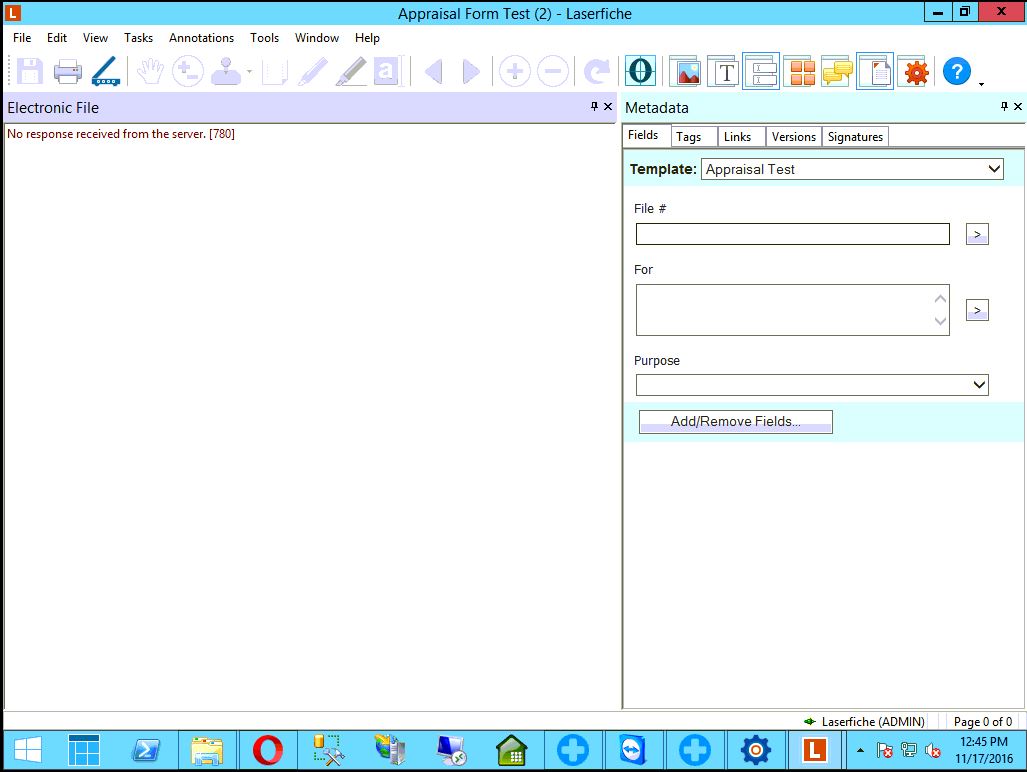Image resolution: width=1027 pixels, height=772 pixels.
Task: Open the Annotations menu
Action: (x=201, y=38)
